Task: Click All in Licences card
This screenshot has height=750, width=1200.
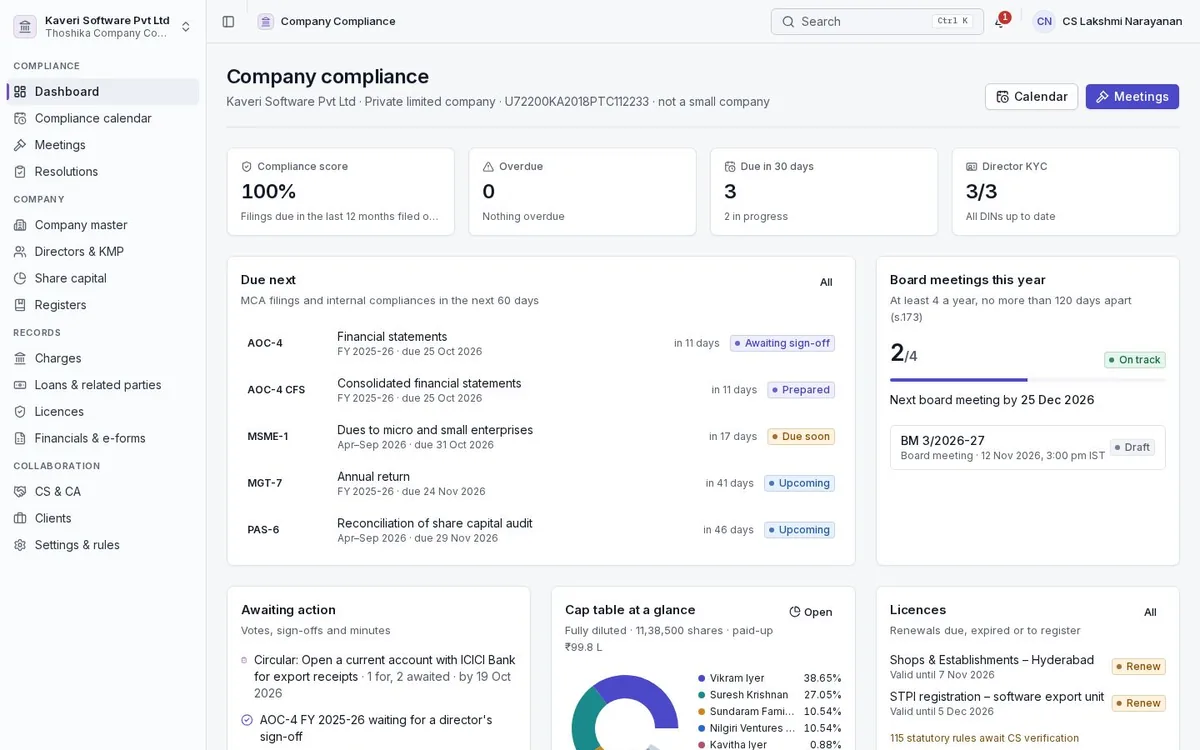Action: pos(1150,612)
